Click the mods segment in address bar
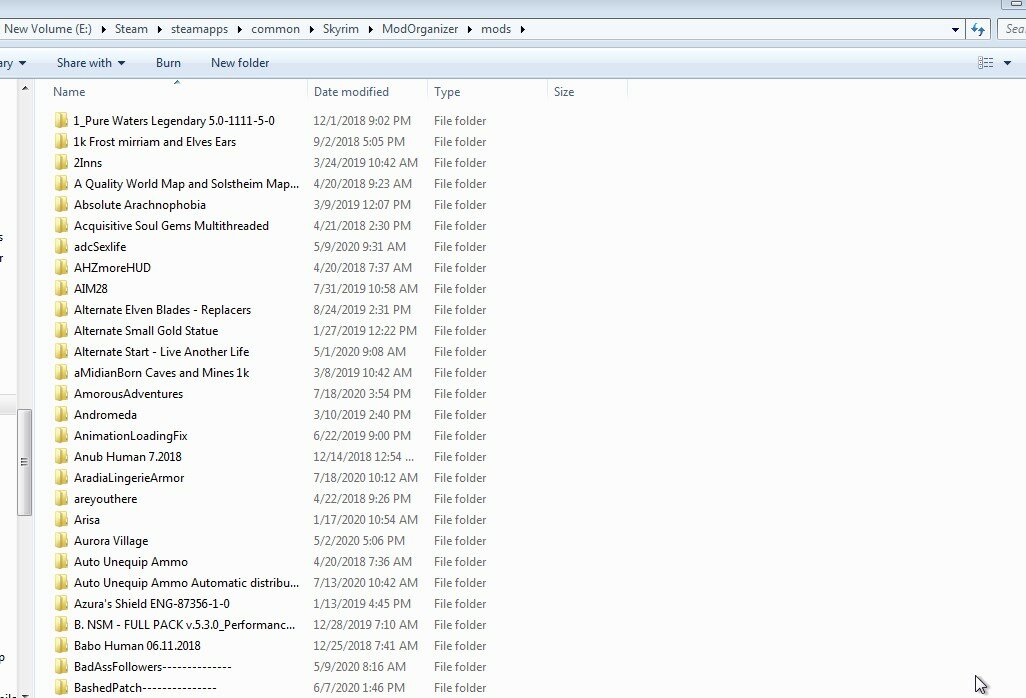Viewport: 1026px width, 698px height. 495,29
